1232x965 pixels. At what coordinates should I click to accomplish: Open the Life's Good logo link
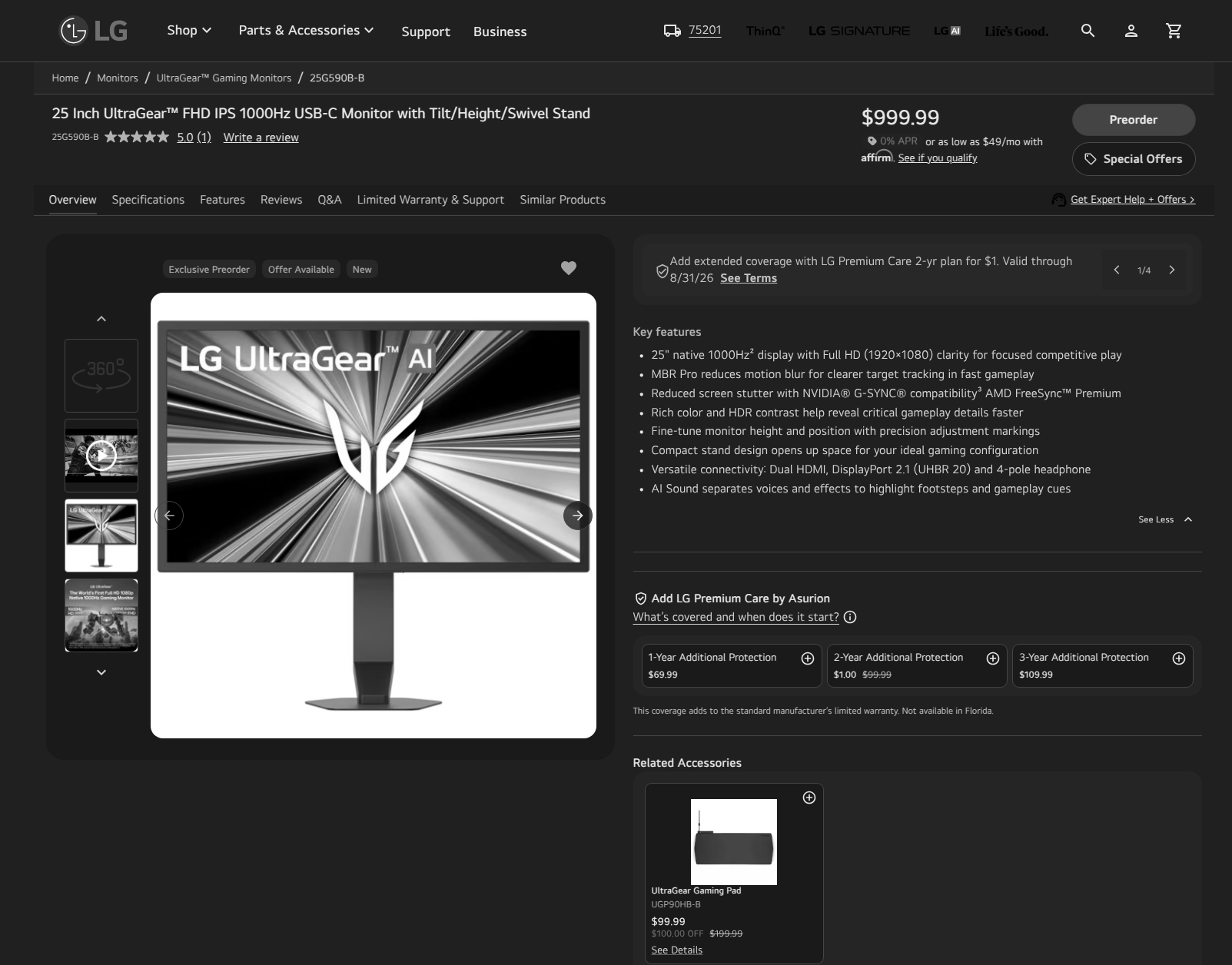pyautogui.click(x=1016, y=32)
